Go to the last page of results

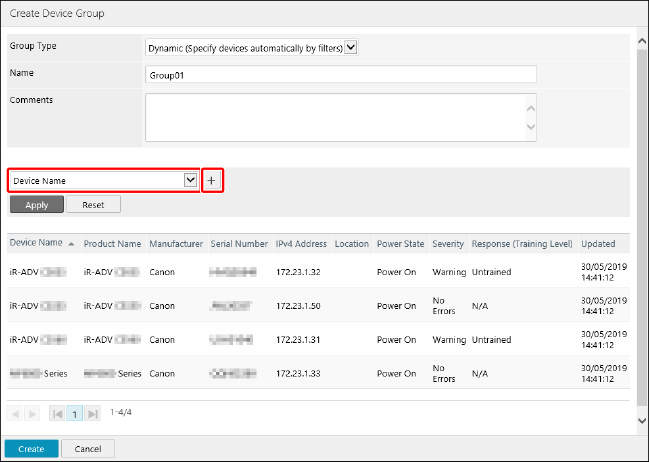coord(93,413)
